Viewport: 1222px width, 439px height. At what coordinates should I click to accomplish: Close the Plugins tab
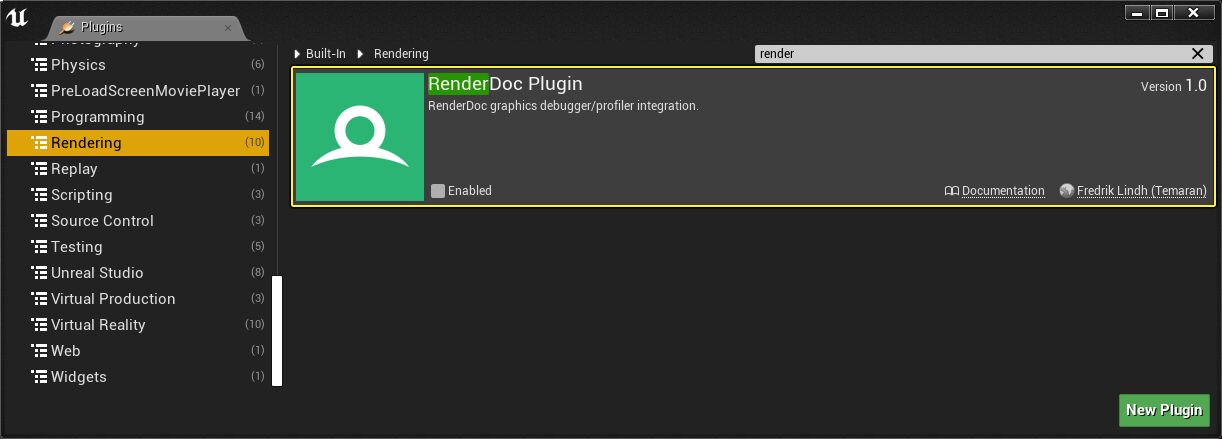(x=227, y=28)
